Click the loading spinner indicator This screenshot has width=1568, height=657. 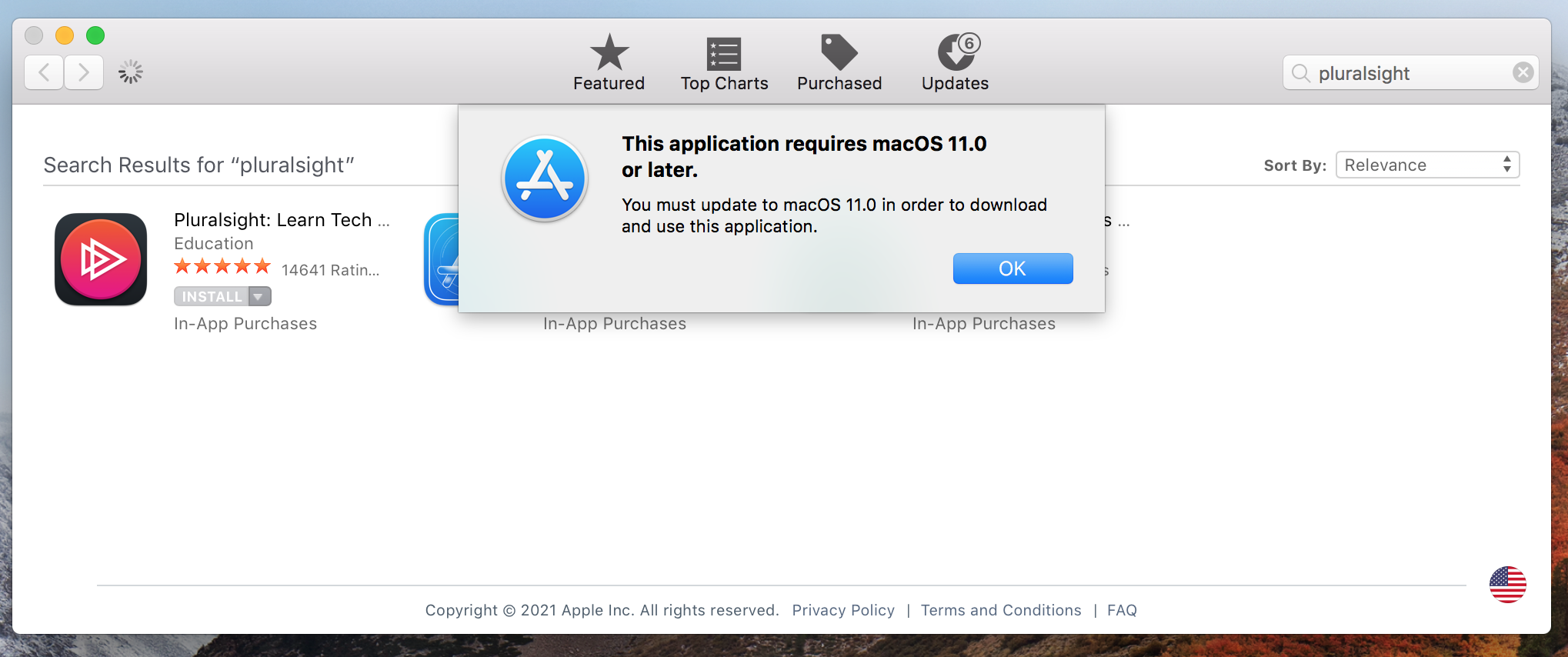point(131,72)
